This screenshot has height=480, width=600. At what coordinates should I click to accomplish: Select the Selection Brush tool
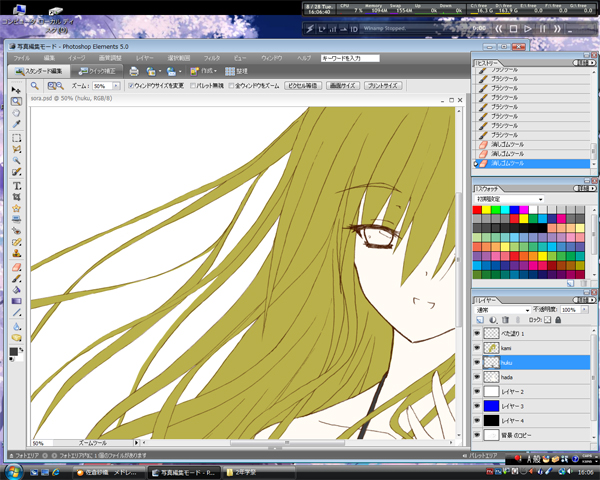point(16,172)
